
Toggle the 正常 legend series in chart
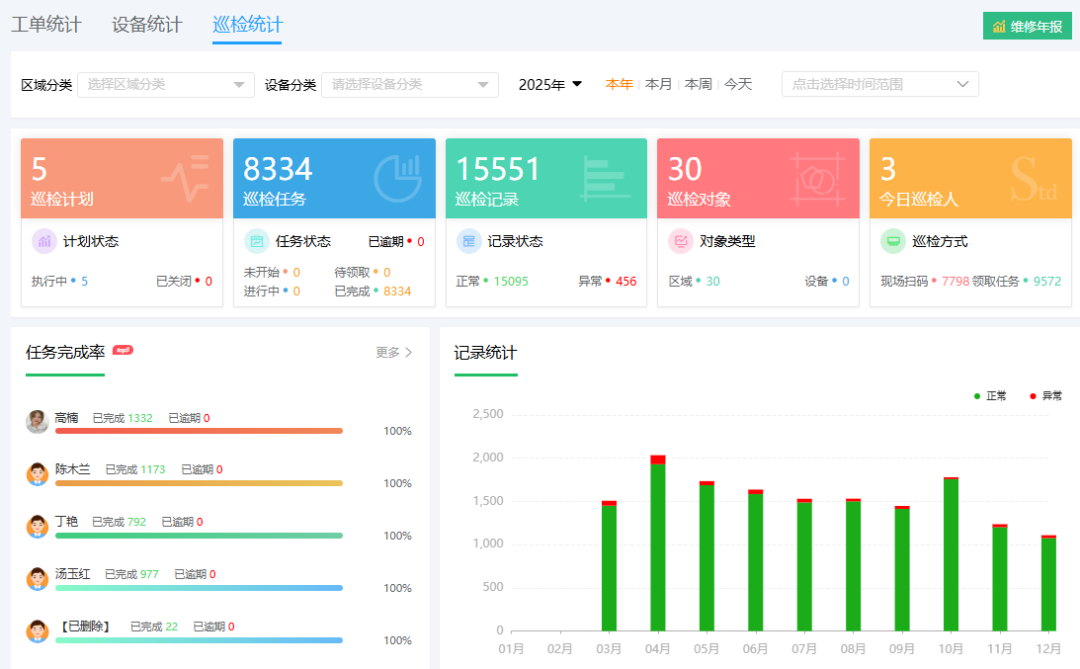990,396
